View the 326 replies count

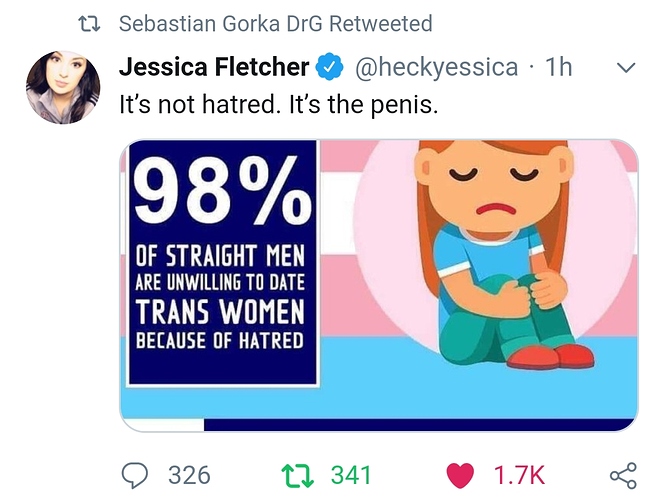pyautogui.click(x=189, y=475)
